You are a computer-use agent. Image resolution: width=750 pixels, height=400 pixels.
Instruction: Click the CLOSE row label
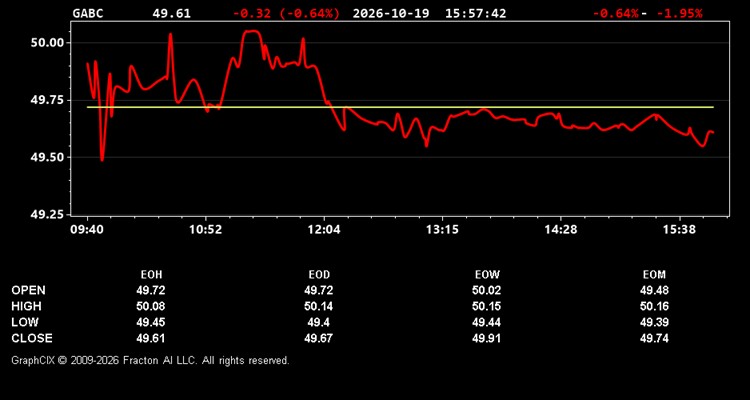point(32,338)
